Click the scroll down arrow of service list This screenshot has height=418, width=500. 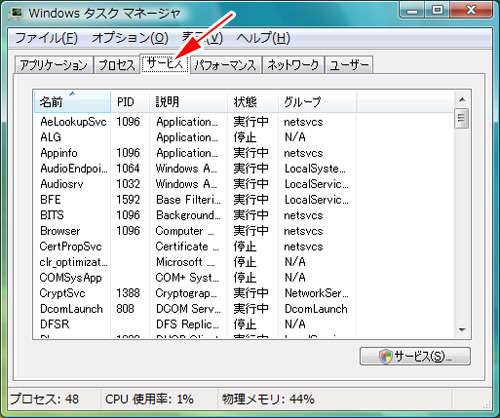pyautogui.click(x=462, y=330)
